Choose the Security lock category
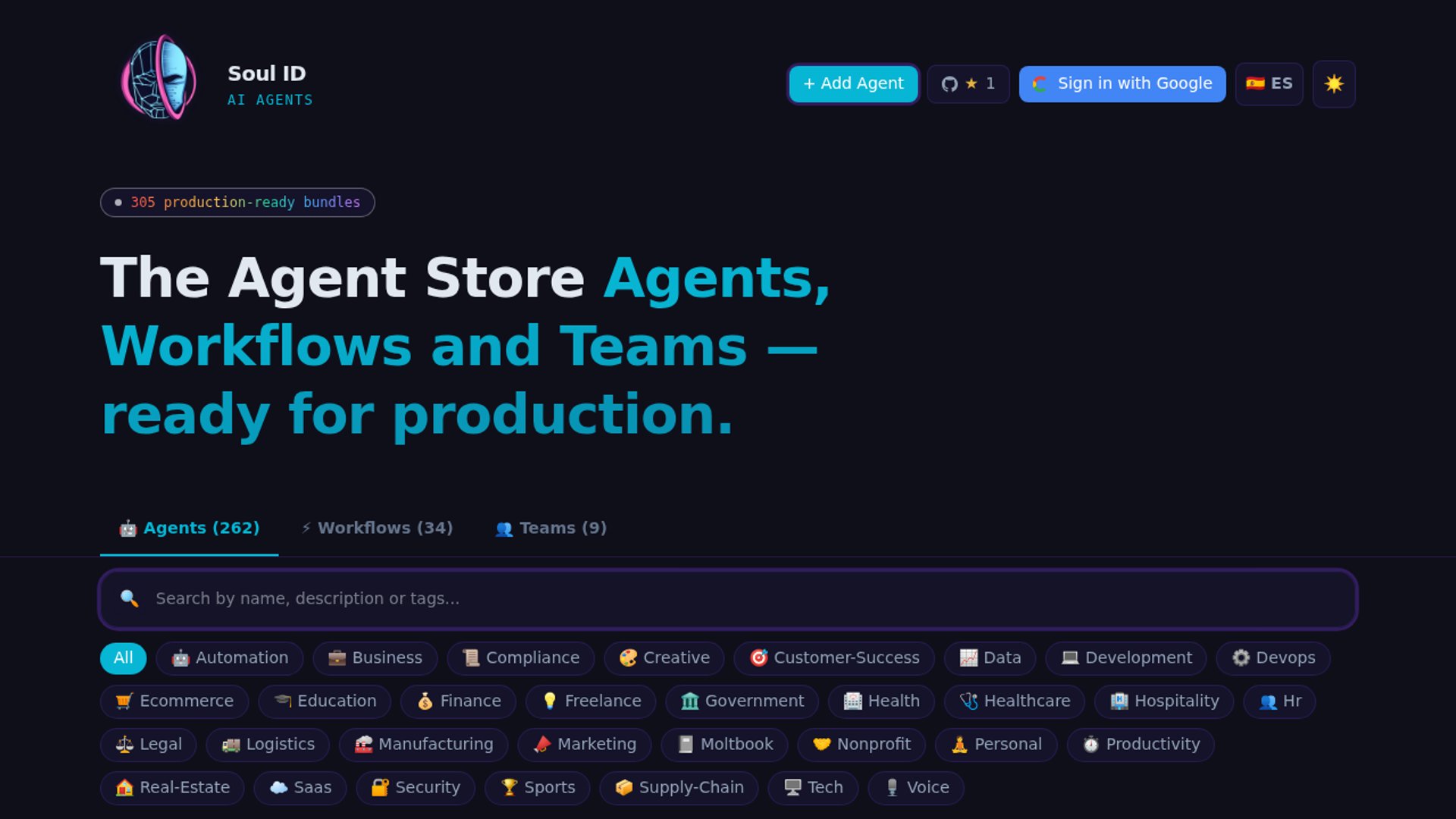The width and height of the screenshot is (1456, 819). pos(416,787)
